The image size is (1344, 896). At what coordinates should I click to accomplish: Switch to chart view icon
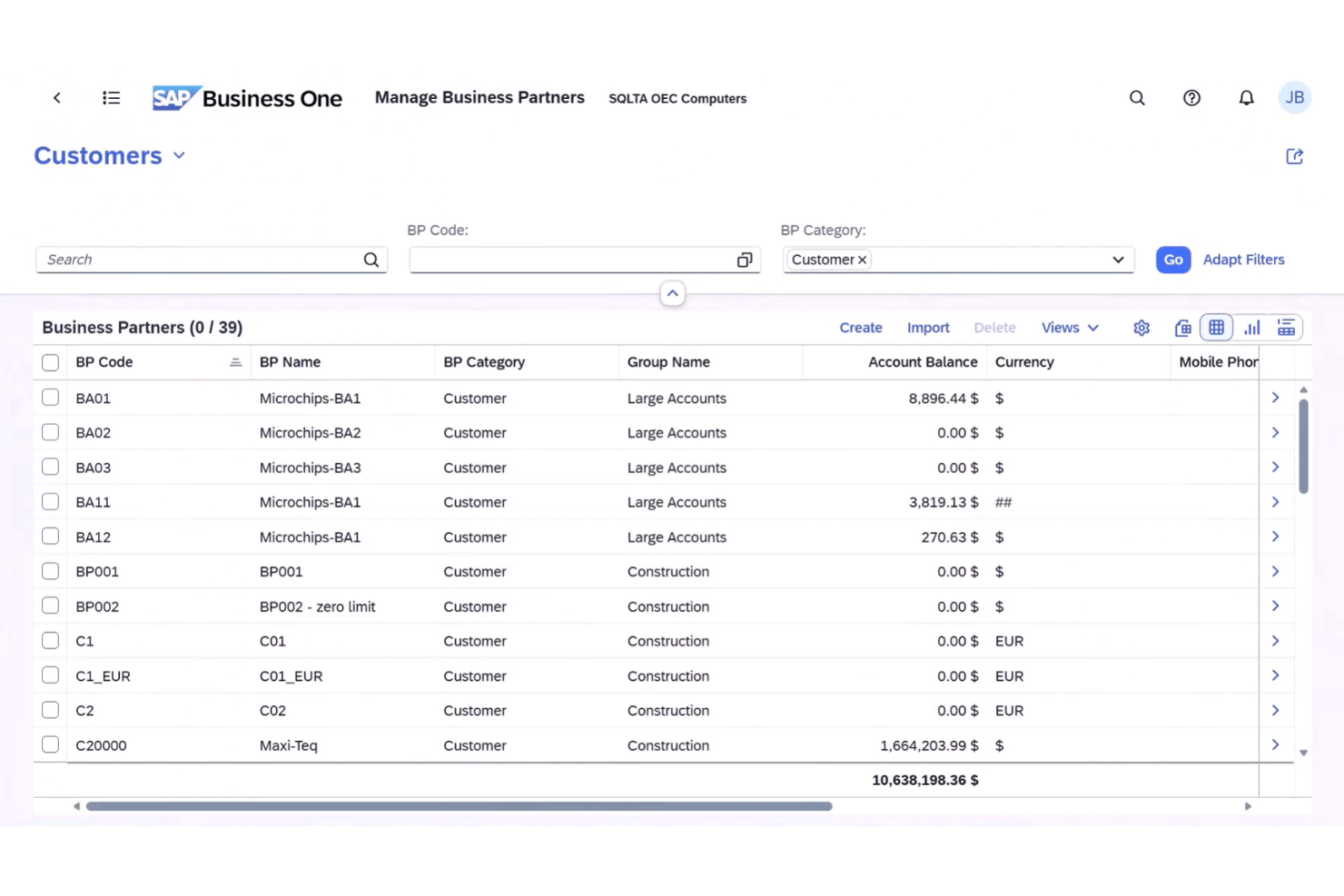(x=1251, y=328)
